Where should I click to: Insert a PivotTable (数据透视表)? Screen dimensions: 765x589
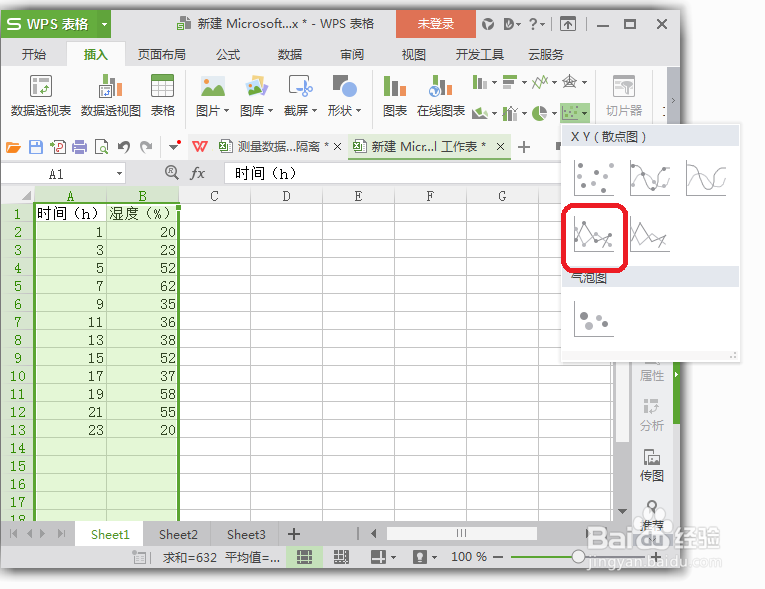41,96
